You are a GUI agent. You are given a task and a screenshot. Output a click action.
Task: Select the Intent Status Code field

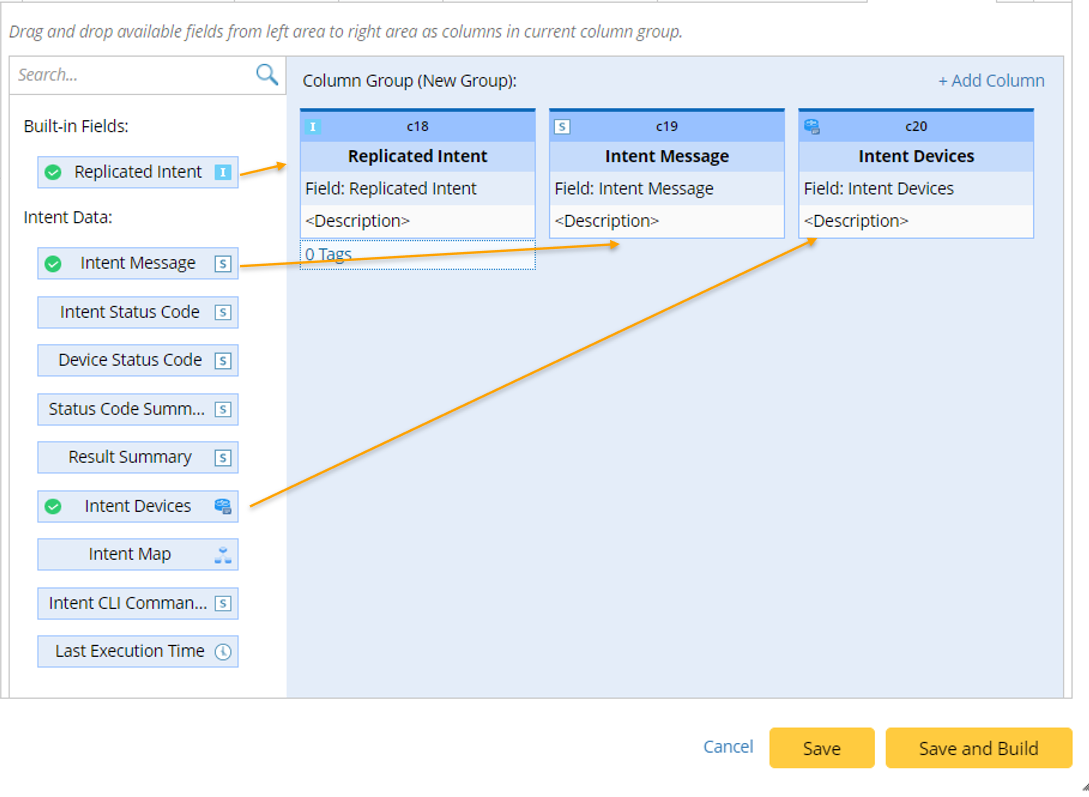tap(130, 312)
